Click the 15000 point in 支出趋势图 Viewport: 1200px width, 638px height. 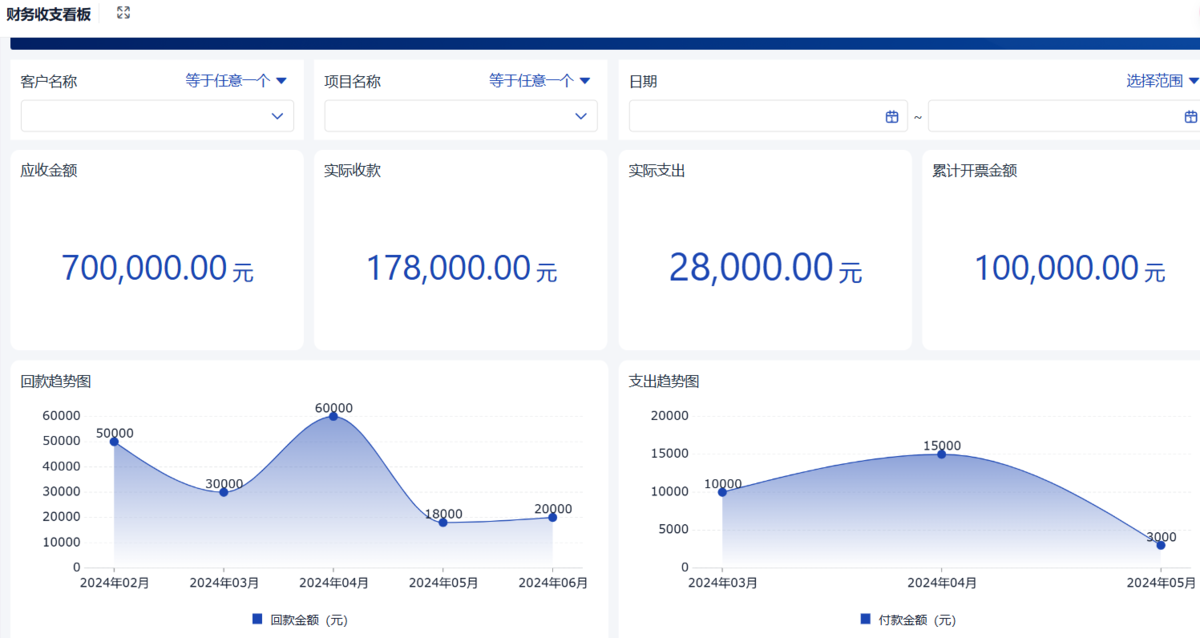tap(941, 454)
